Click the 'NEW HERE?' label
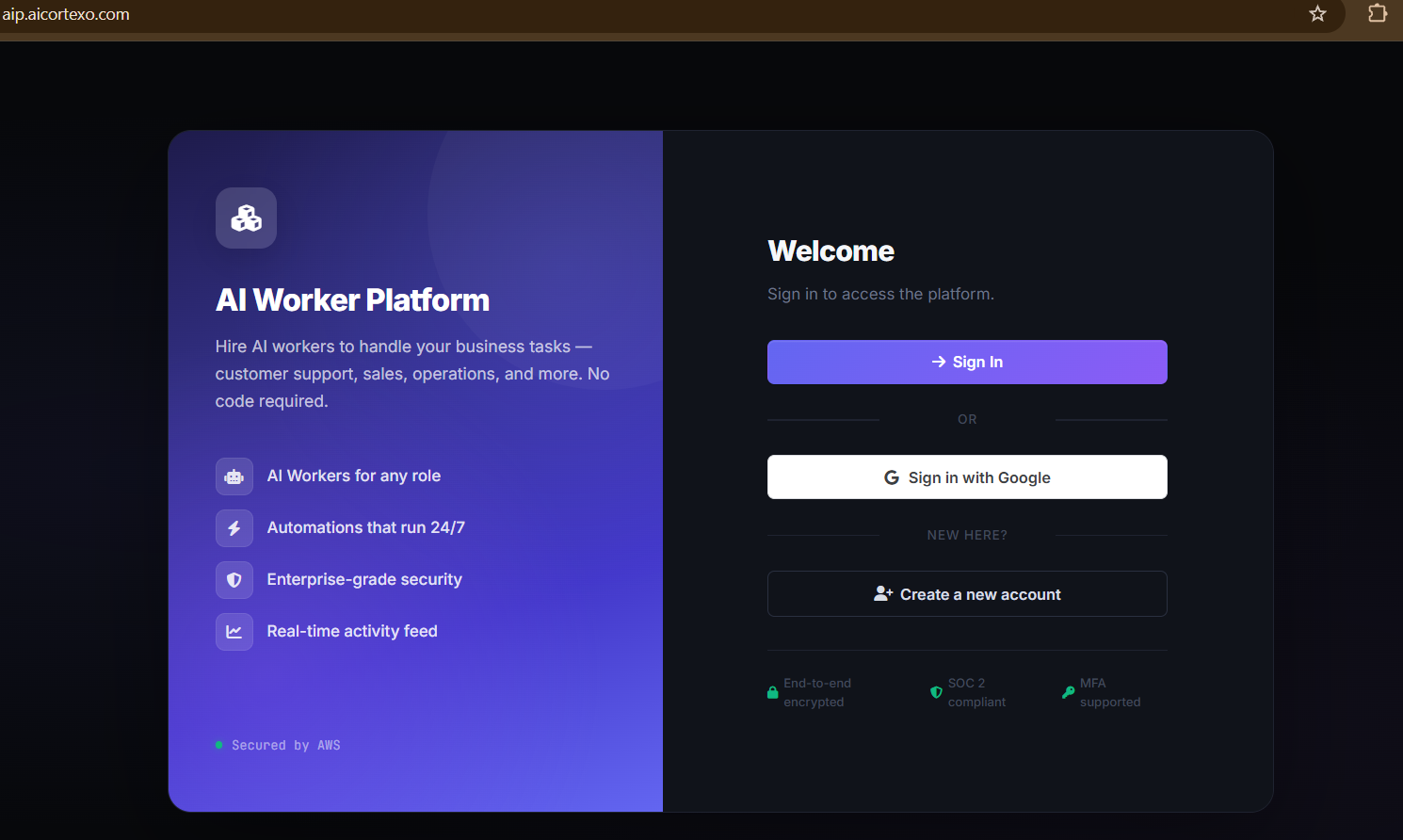1403x840 pixels. point(967,535)
